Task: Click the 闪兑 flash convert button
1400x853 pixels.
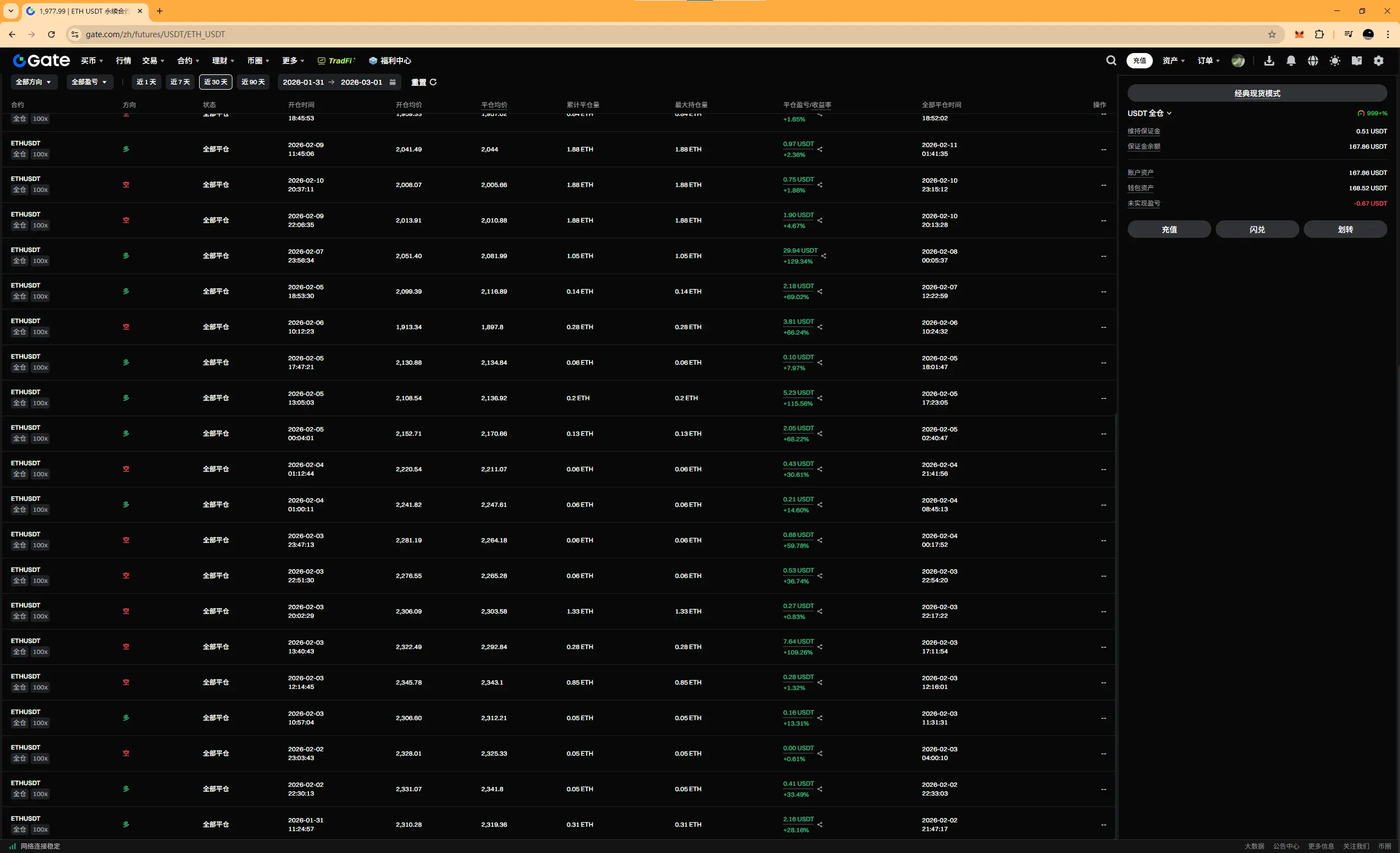Action: coord(1257,230)
